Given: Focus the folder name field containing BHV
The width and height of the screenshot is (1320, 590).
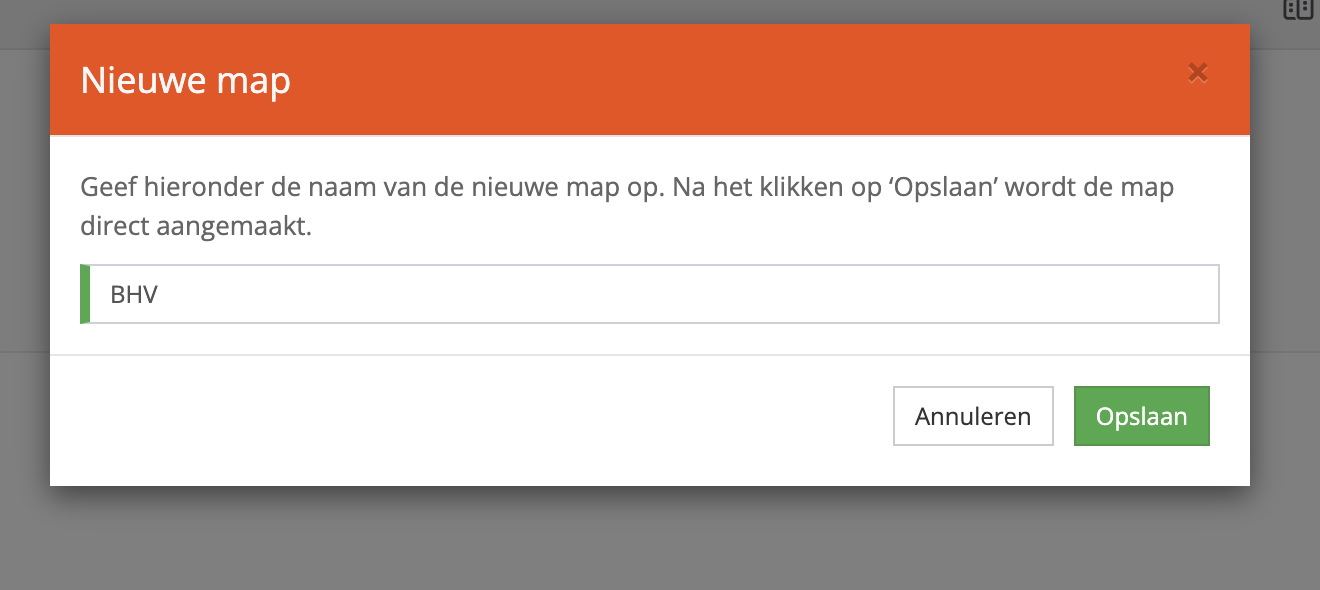Looking at the screenshot, I should (650, 294).
